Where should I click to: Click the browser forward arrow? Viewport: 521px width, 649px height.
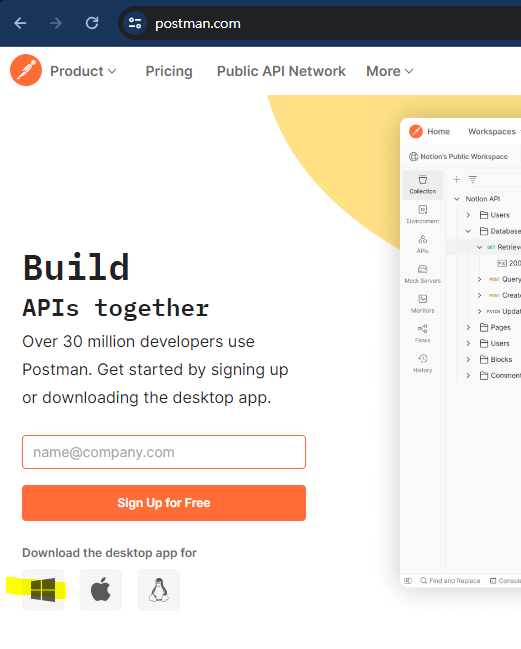click(55, 23)
